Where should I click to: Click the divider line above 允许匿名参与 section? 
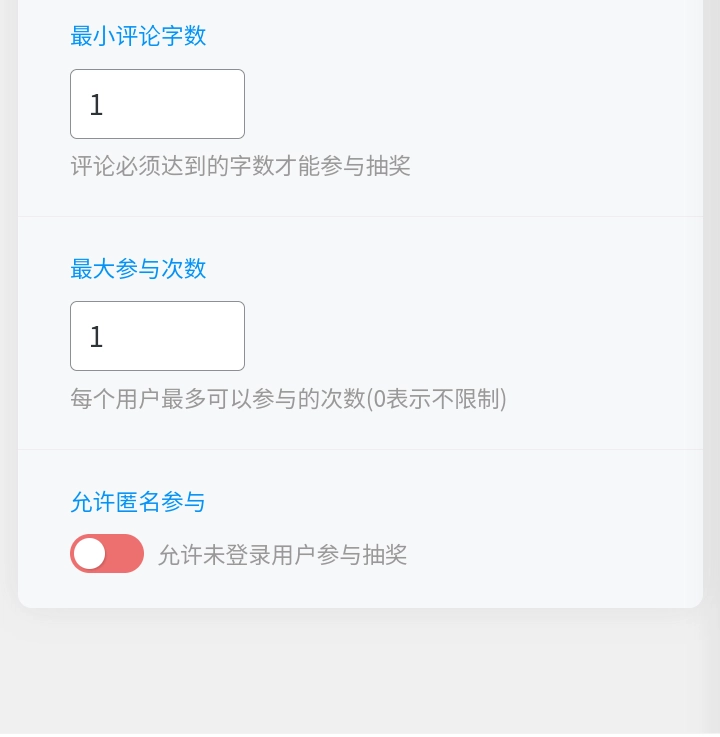pyautogui.click(x=360, y=449)
